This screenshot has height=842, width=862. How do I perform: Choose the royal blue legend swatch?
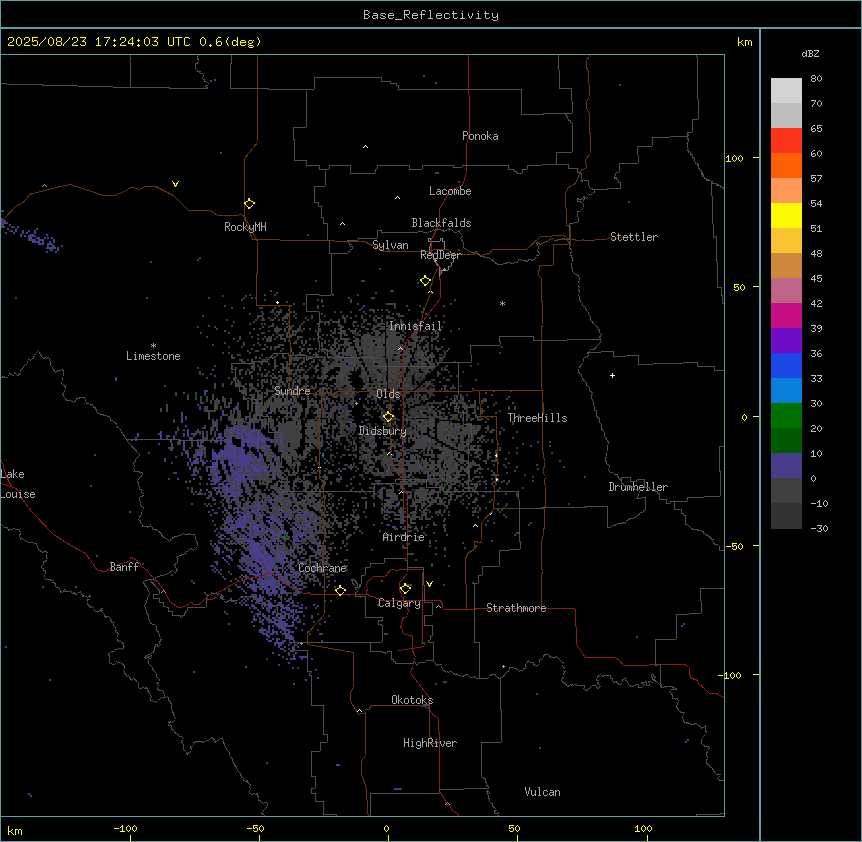[786, 365]
